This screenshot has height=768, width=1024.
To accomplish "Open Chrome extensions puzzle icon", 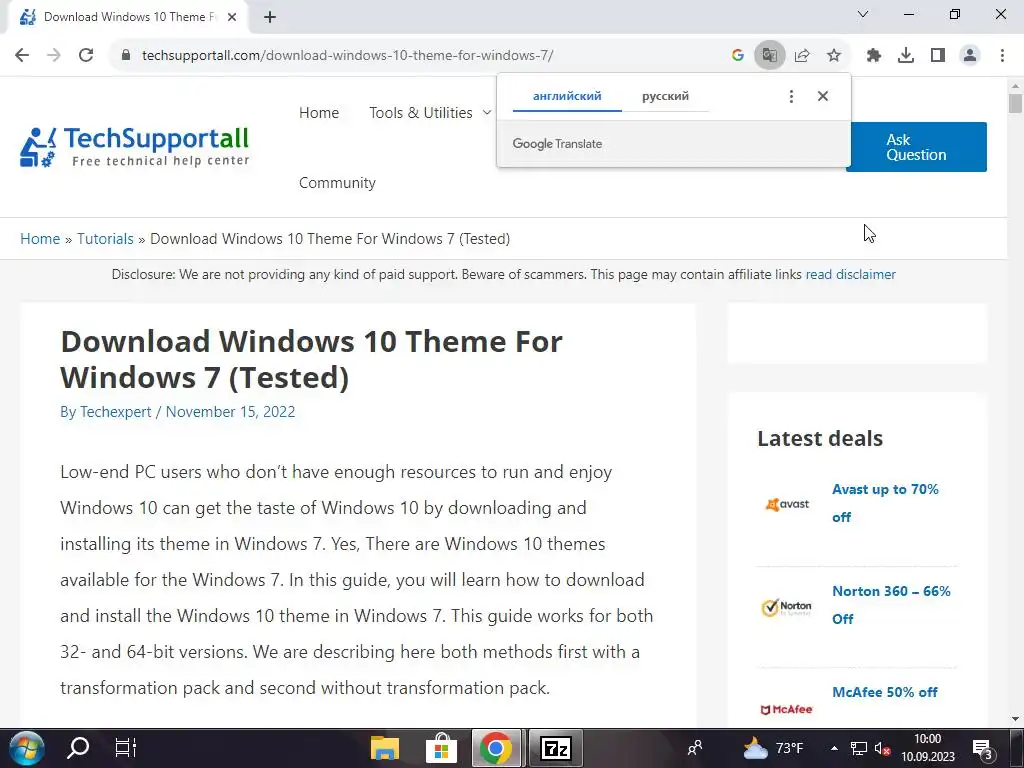I will tap(874, 56).
